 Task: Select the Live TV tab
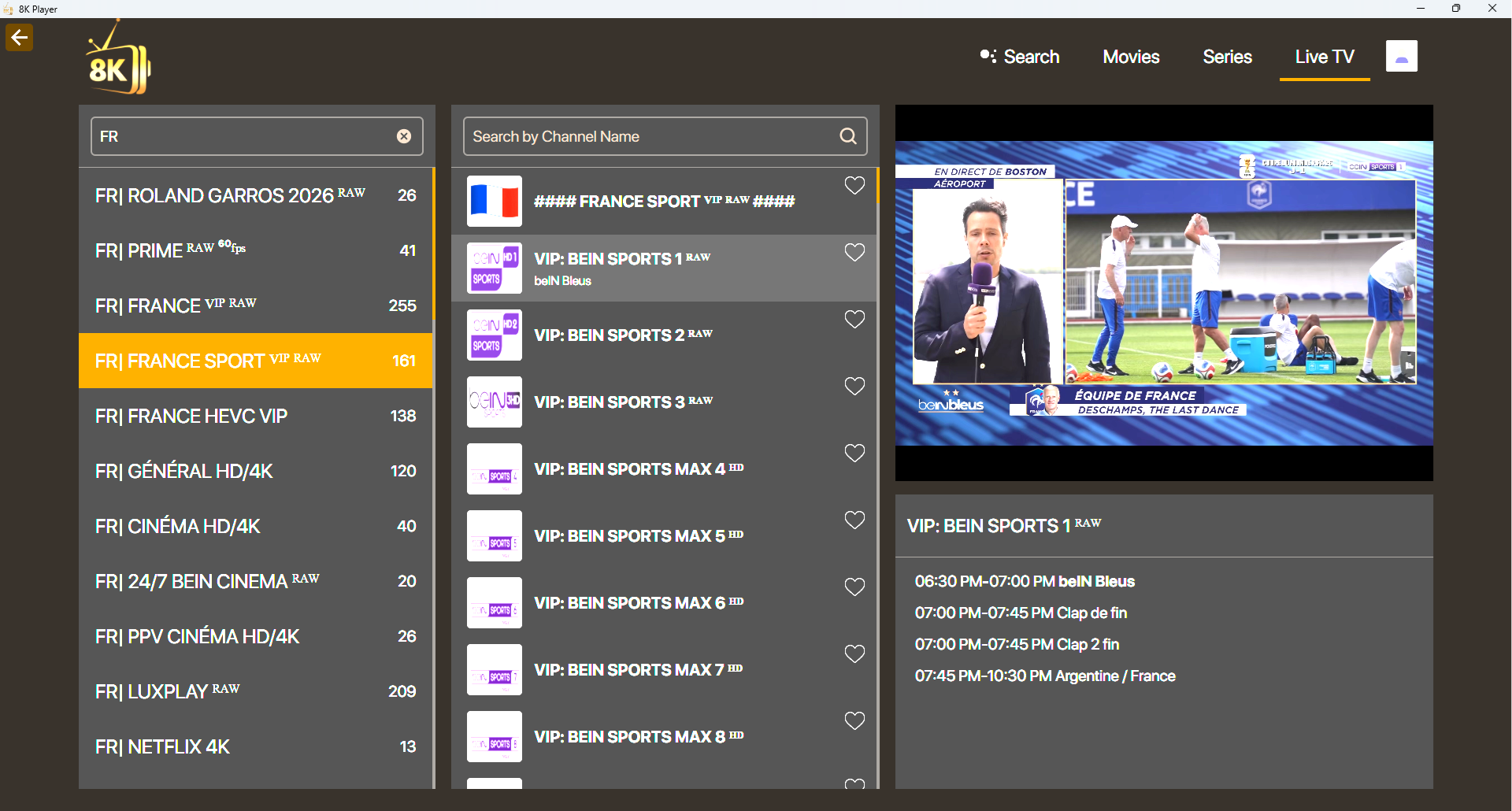pos(1325,57)
